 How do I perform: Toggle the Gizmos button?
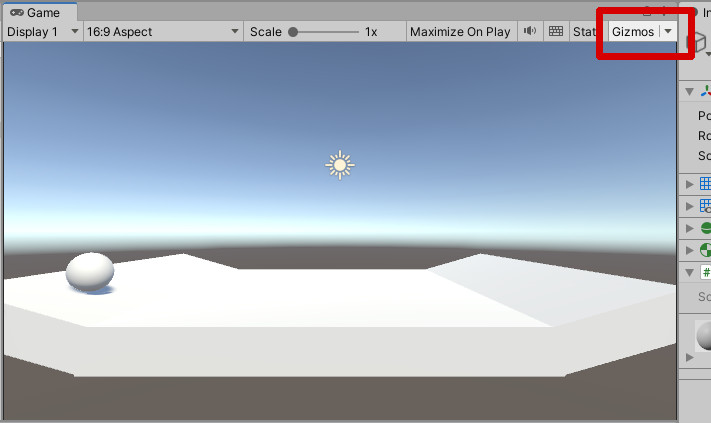click(x=633, y=32)
